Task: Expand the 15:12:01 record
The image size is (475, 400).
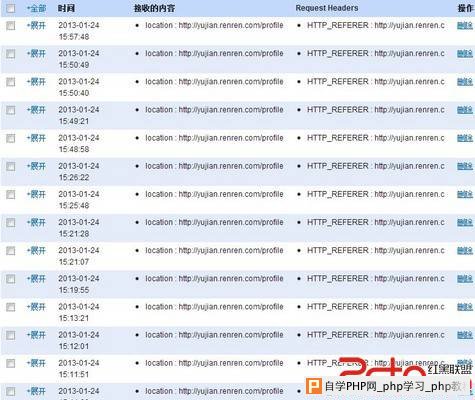Action: click(x=36, y=335)
